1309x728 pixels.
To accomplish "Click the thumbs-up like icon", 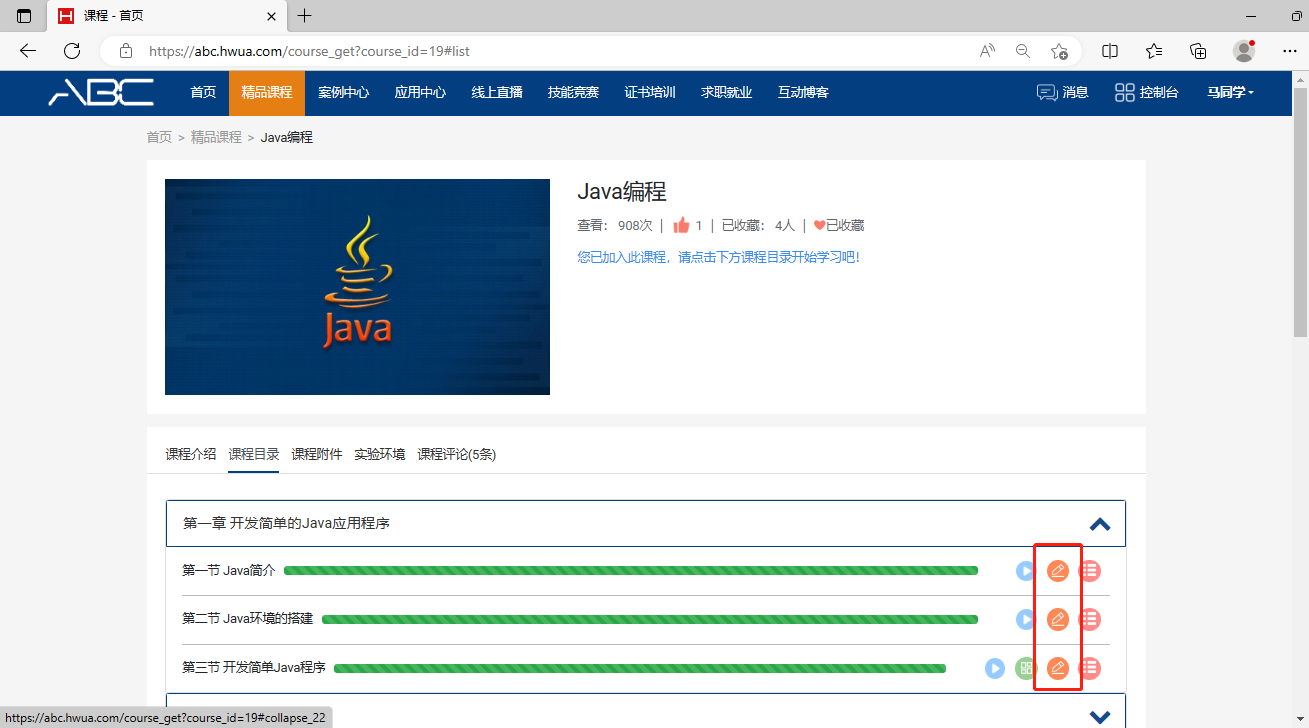I will pos(681,225).
